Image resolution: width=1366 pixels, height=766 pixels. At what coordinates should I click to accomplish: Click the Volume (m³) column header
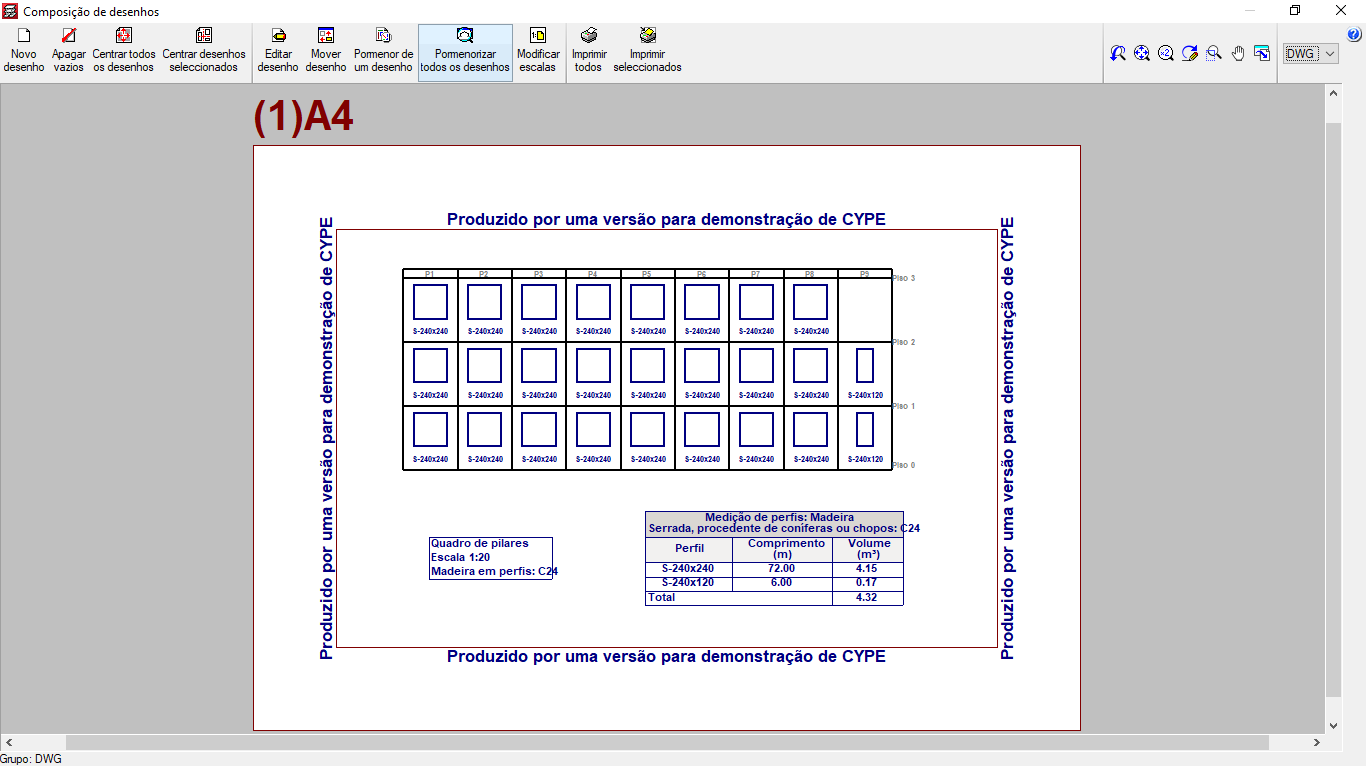869,549
